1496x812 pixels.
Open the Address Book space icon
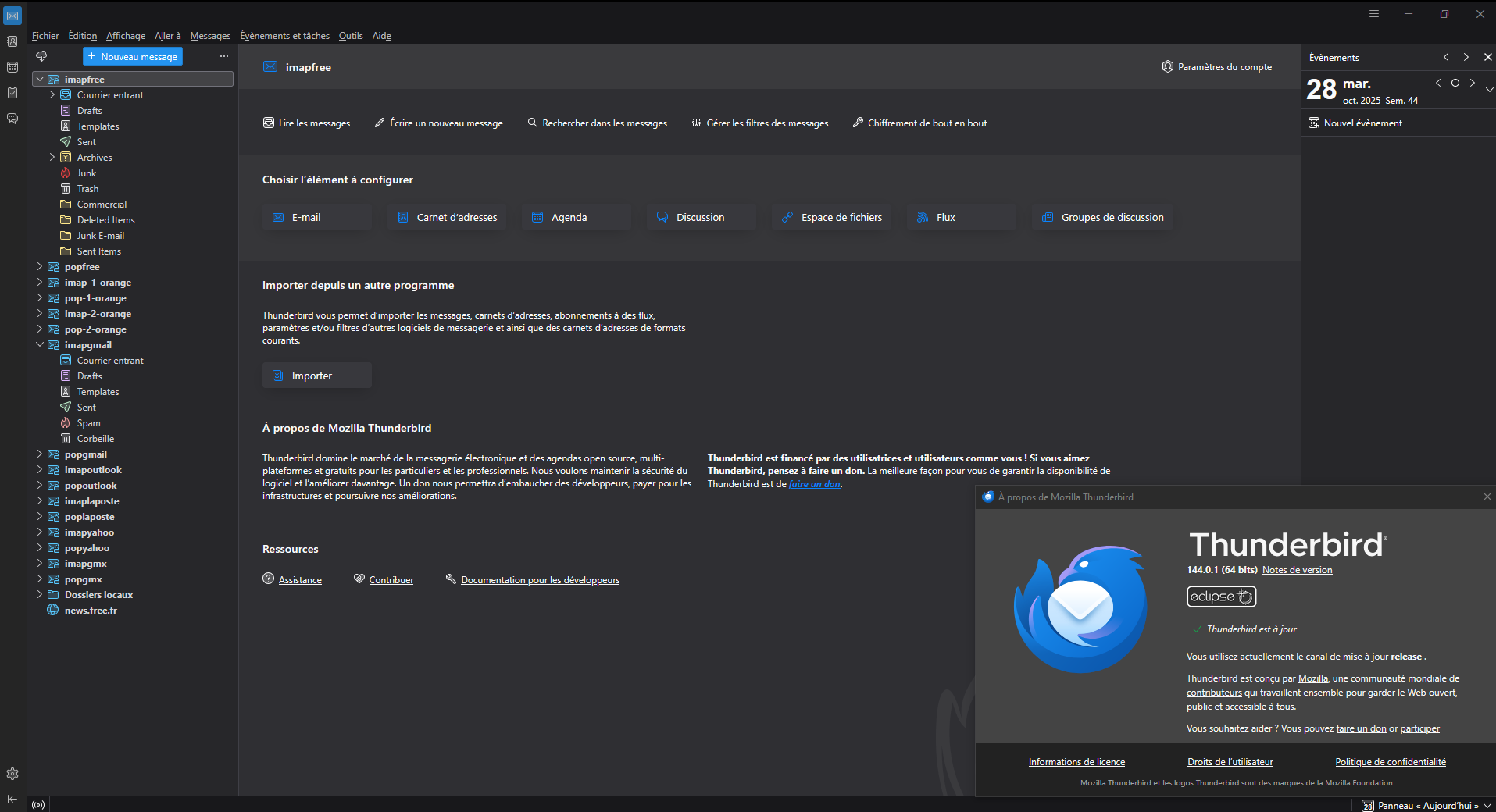click(12, 41)
